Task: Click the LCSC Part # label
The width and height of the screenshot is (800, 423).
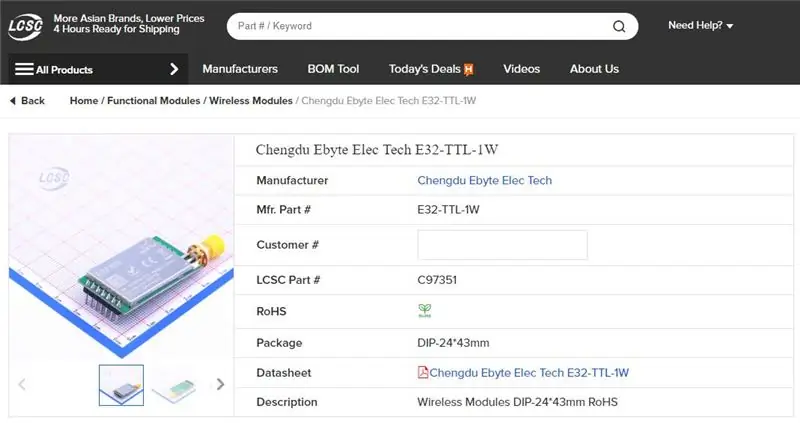Action: [x=288, y=280]
